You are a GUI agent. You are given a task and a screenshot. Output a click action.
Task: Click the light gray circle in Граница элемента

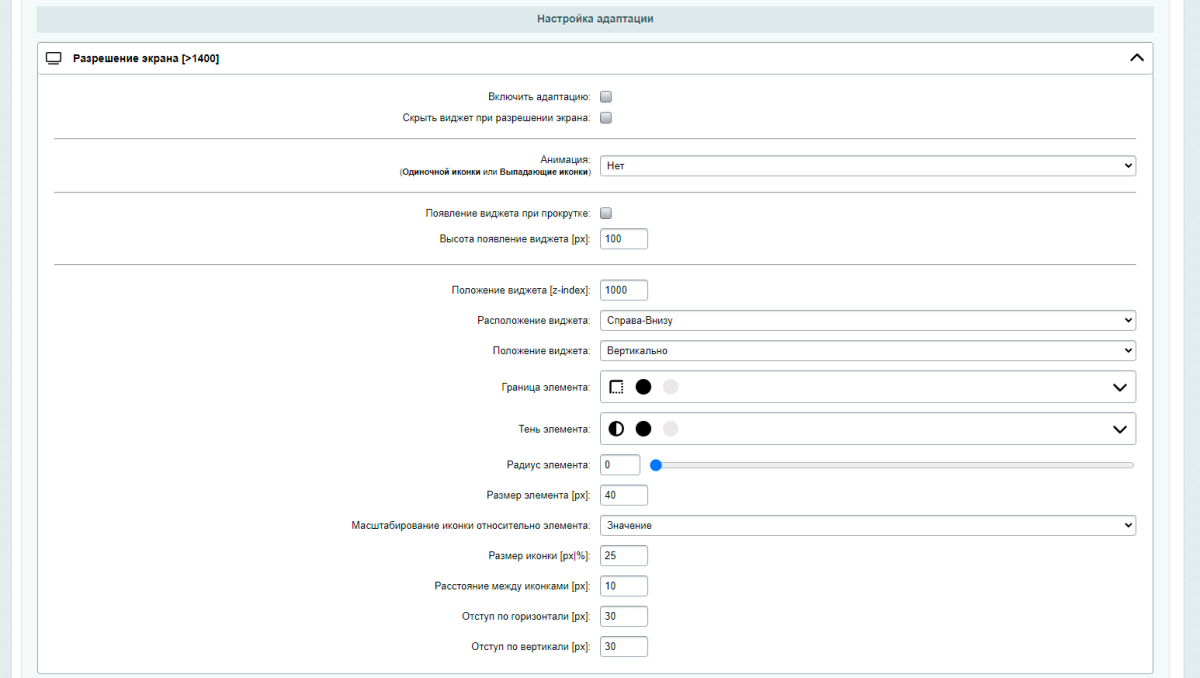pyautogui.click(x=670, y=387)
